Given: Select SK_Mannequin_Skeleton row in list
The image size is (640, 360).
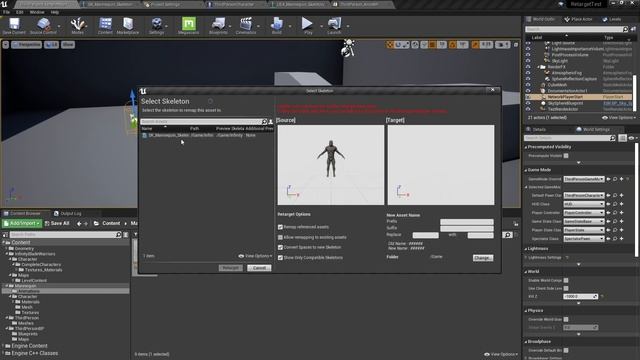Looking at the screenshot, I should [x=207, y=135].
